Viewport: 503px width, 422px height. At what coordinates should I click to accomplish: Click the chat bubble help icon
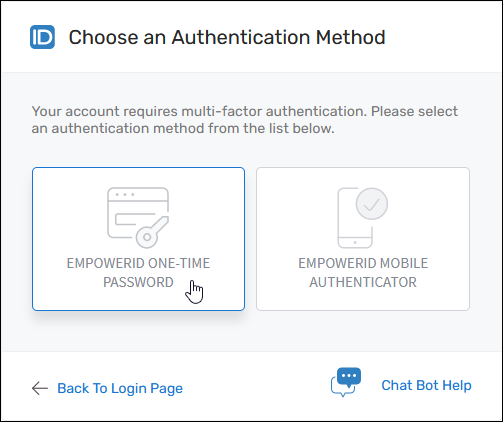click(346, 382)
